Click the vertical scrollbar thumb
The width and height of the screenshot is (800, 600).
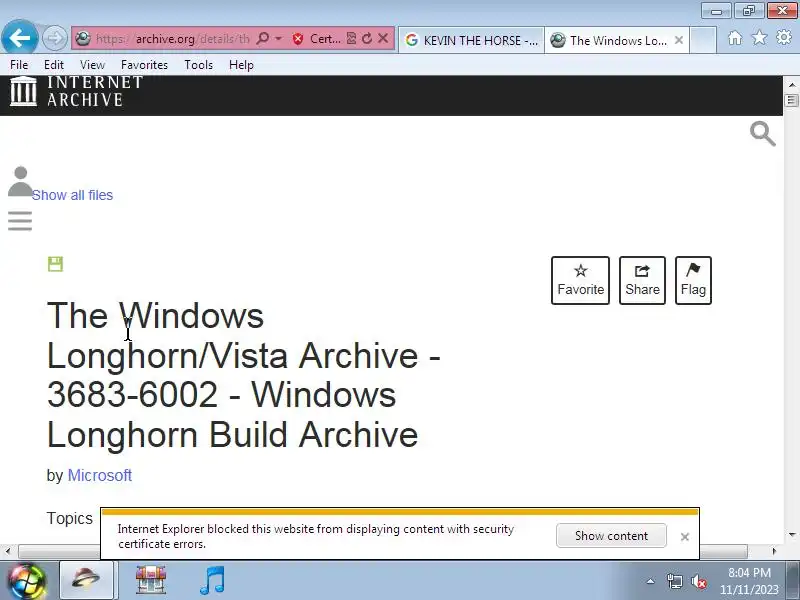[x=791, y=100]
